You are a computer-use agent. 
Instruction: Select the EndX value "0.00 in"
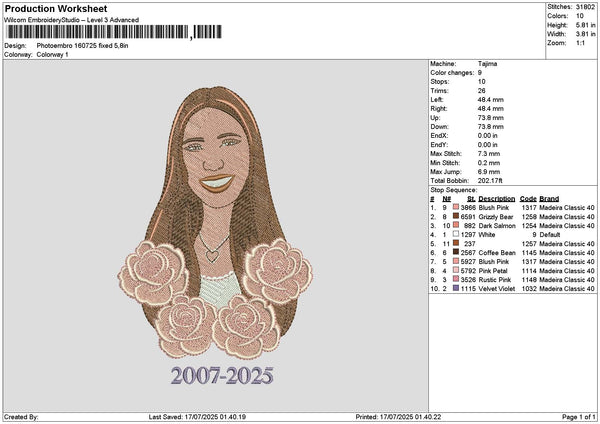488,136
